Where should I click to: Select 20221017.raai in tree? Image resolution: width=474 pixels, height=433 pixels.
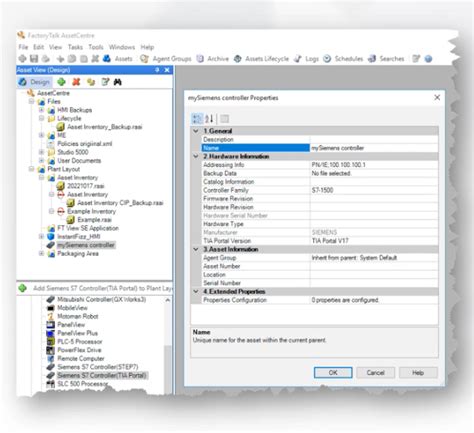pos(86,186)
